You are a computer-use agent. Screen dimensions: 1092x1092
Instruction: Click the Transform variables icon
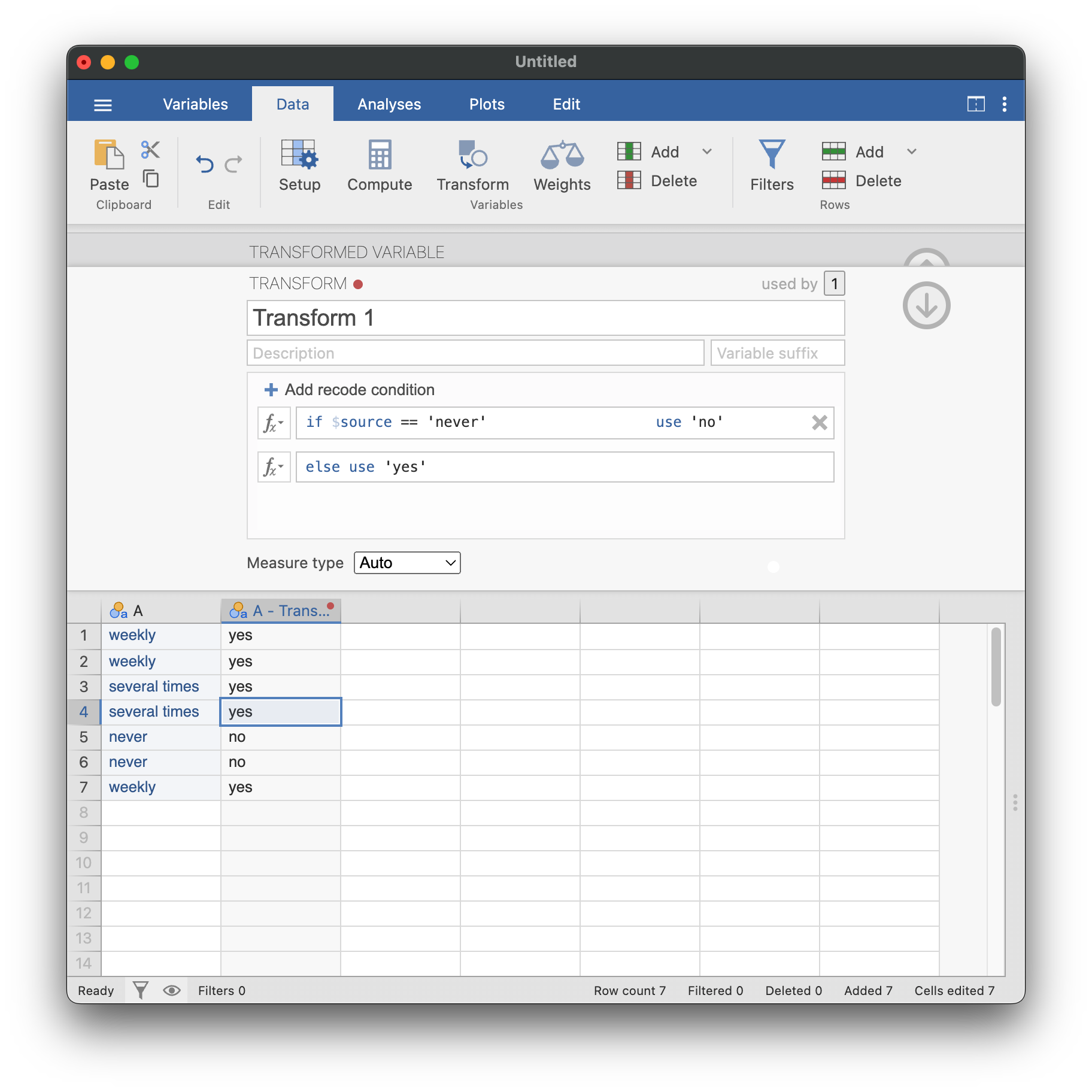coord(472,156)
